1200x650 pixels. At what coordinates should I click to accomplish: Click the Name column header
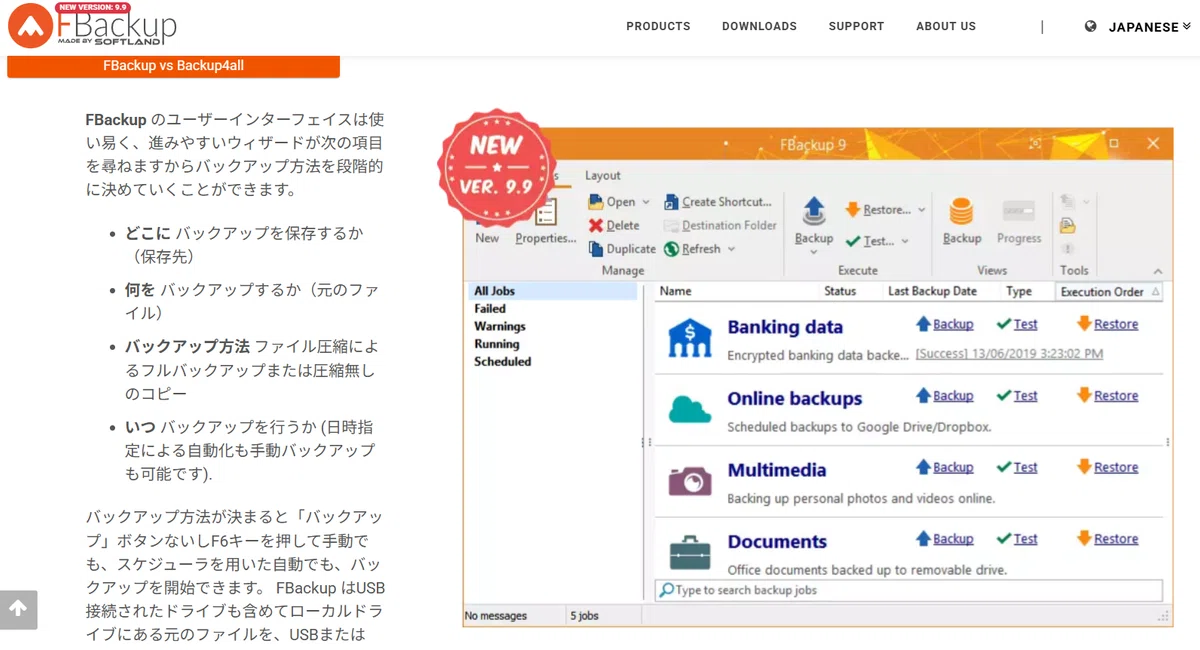point(676,292)
